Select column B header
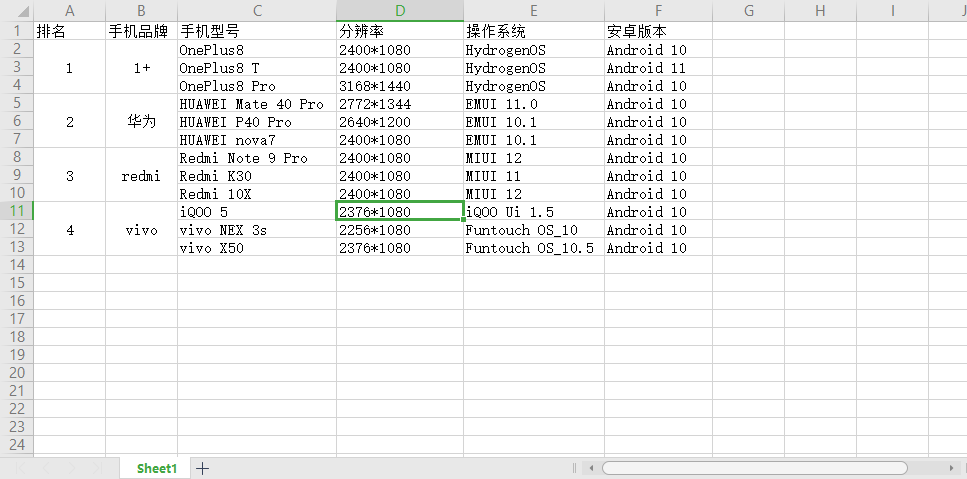The image size is (967, 479). point(141,10)
